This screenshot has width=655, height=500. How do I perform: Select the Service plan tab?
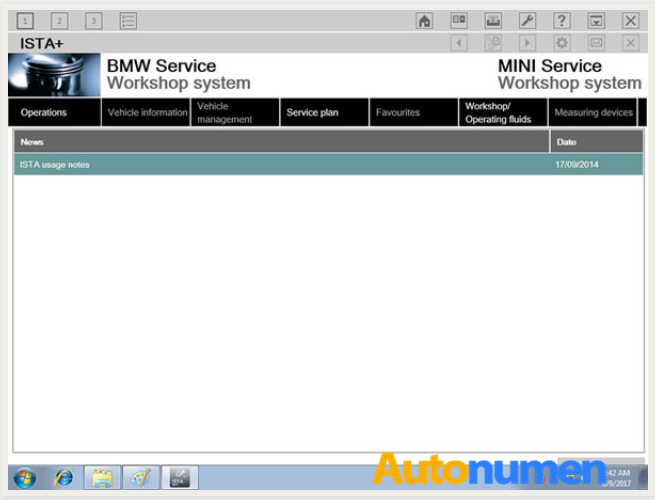click(x=325, y=112)
